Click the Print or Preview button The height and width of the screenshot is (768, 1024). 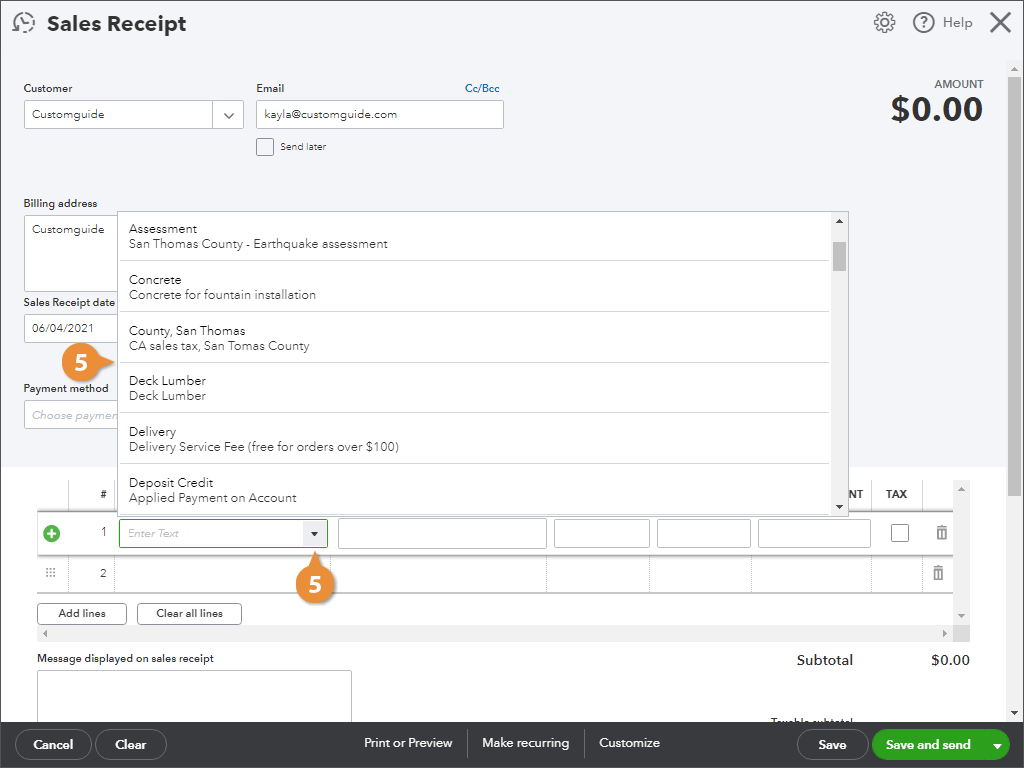click(408, 743)
